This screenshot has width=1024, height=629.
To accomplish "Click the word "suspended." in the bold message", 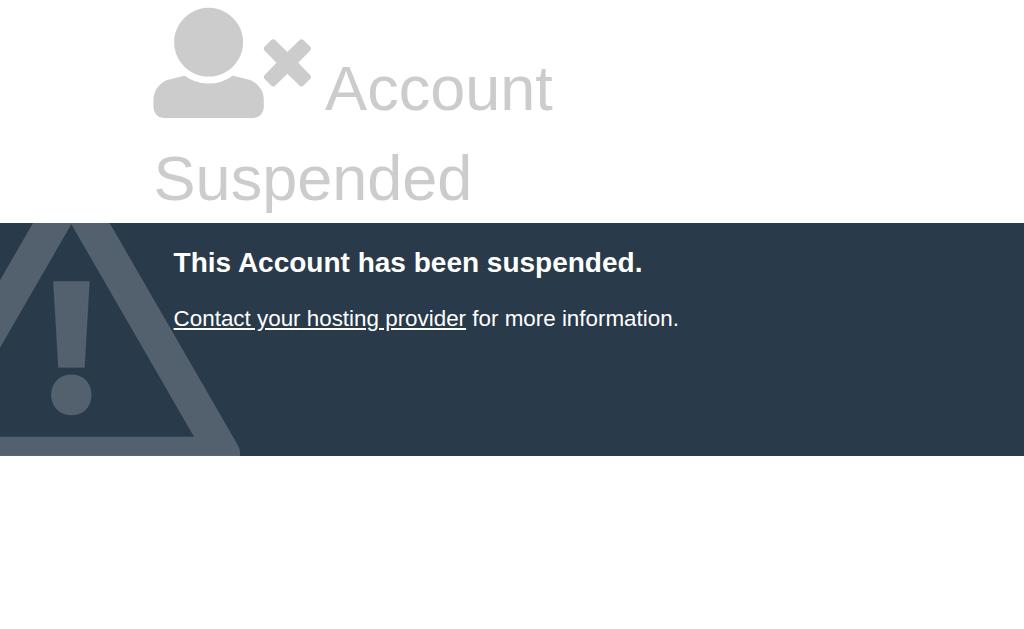I will (564, 263).
